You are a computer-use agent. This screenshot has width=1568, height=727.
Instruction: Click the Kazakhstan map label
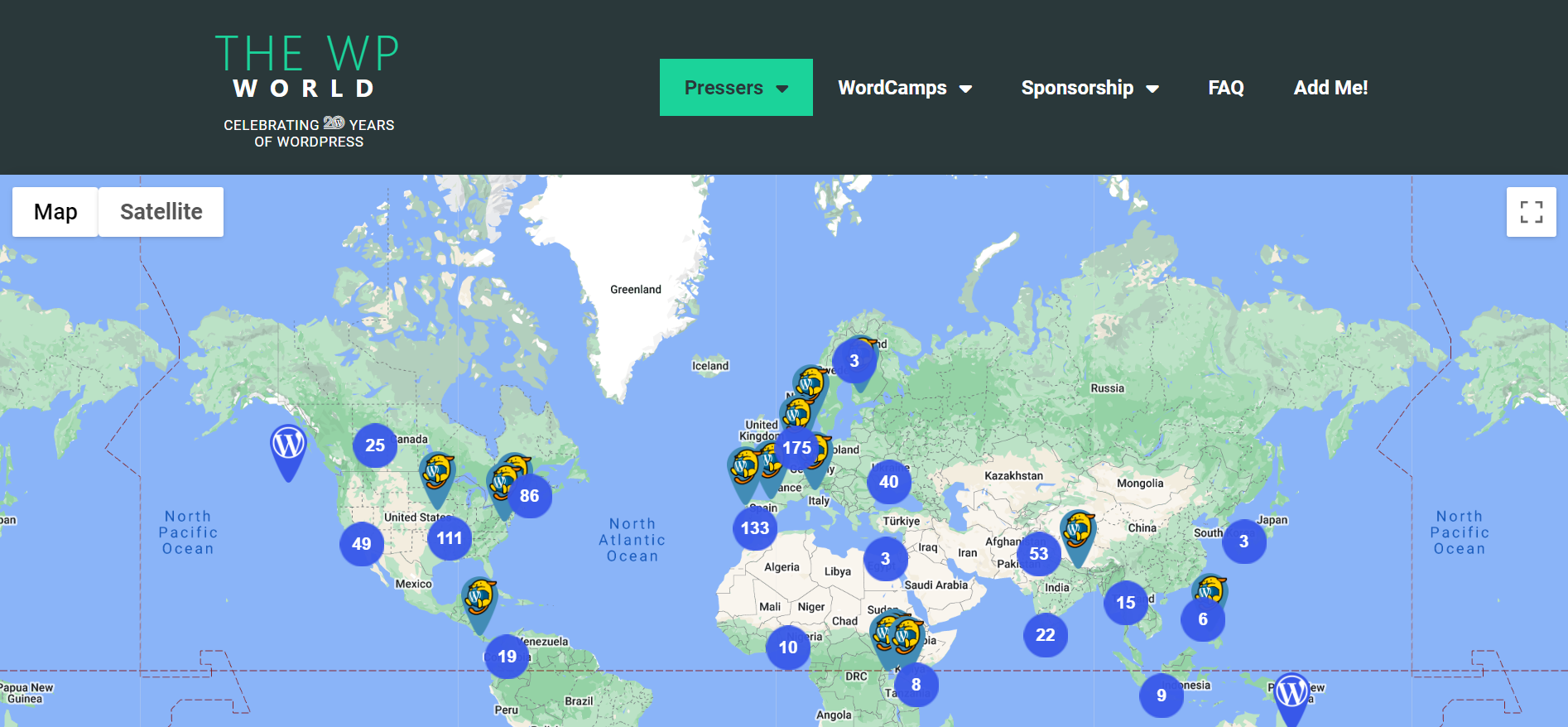[1013, 476]
